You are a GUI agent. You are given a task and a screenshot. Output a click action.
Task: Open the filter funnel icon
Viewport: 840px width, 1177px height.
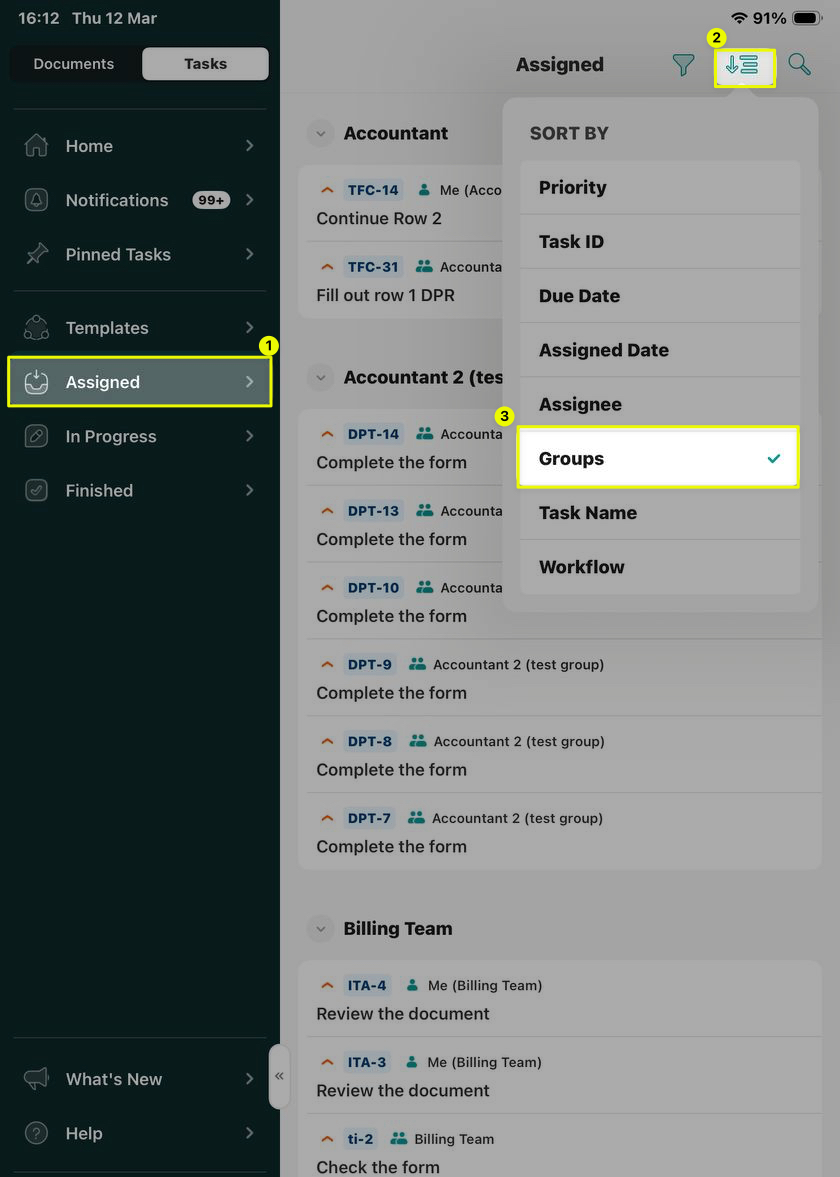point(683,65)
